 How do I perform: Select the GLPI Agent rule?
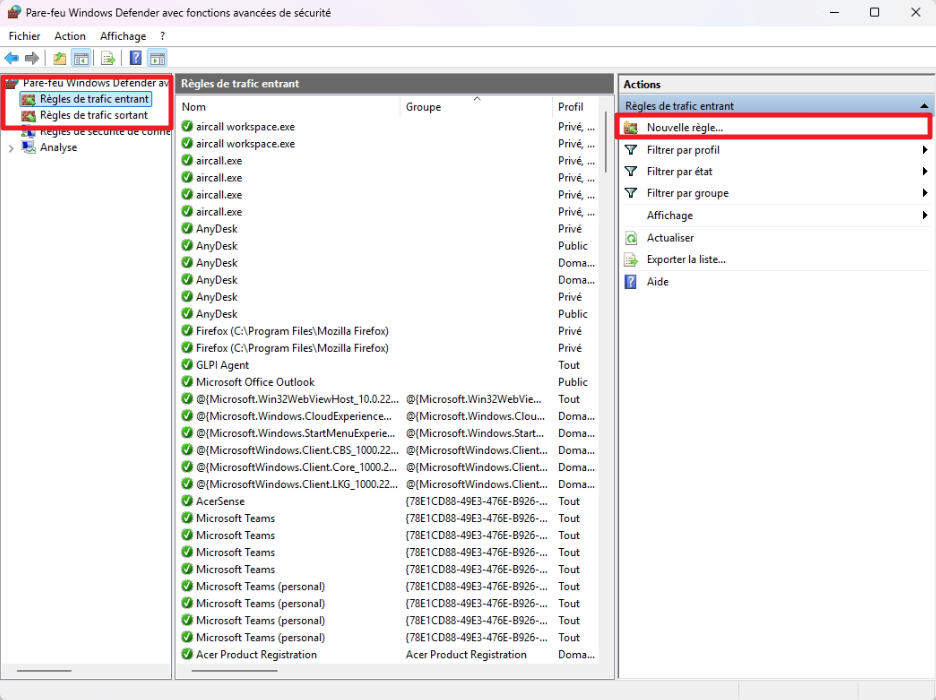pyautogui.click(x=223, y=365)
